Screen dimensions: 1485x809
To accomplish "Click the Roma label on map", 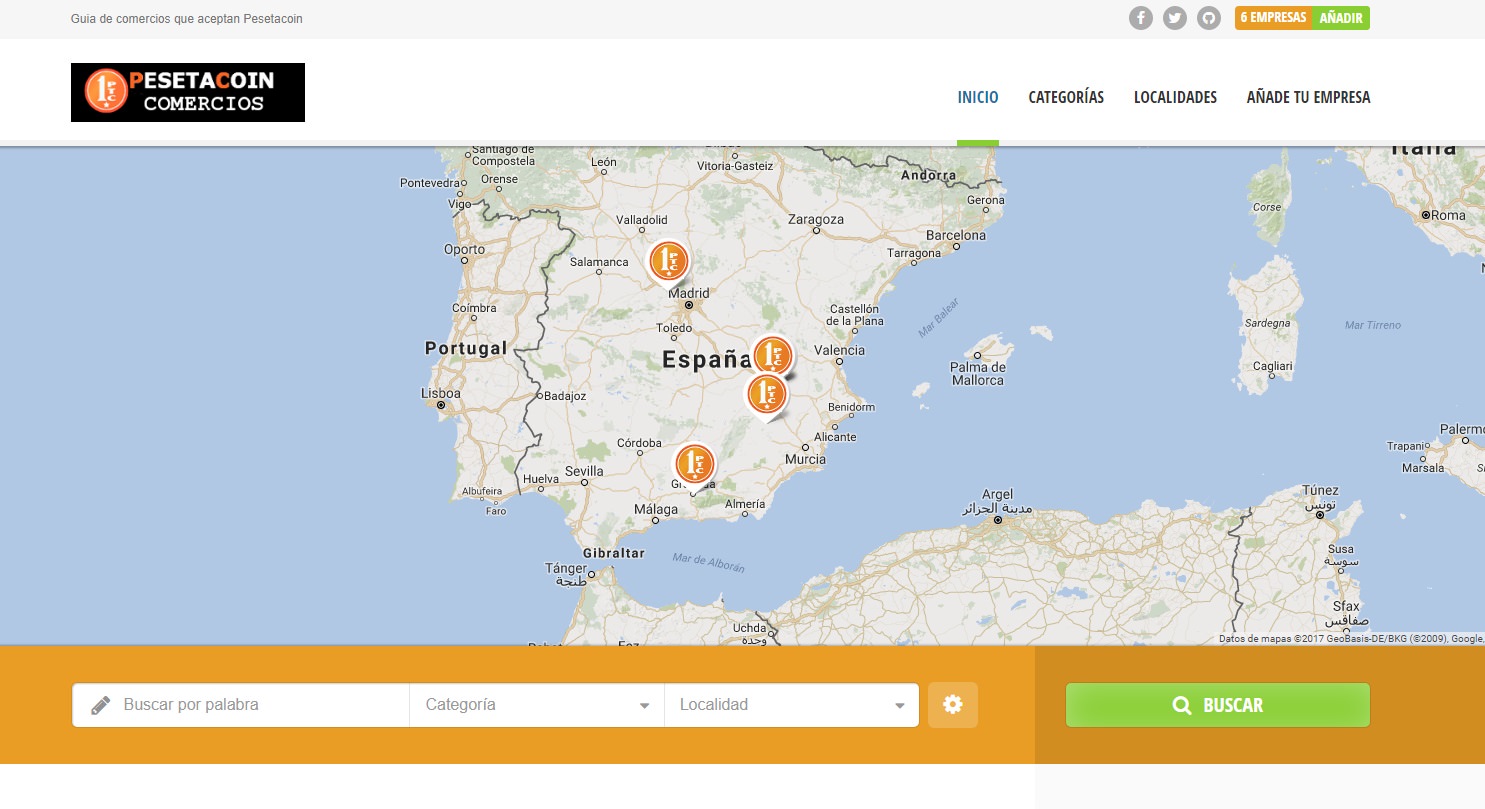I will click(1448, 215).
